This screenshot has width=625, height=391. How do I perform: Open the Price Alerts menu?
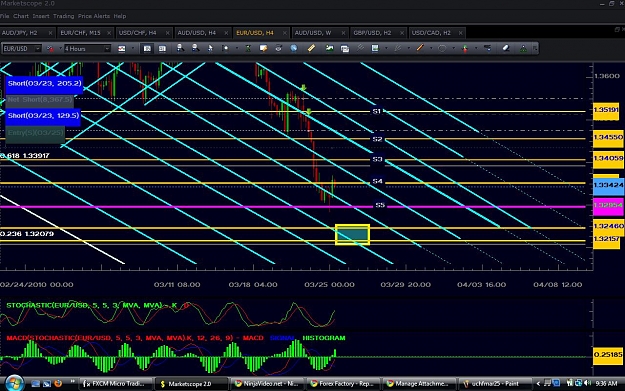pyautogui.click(x=94, y=16)
